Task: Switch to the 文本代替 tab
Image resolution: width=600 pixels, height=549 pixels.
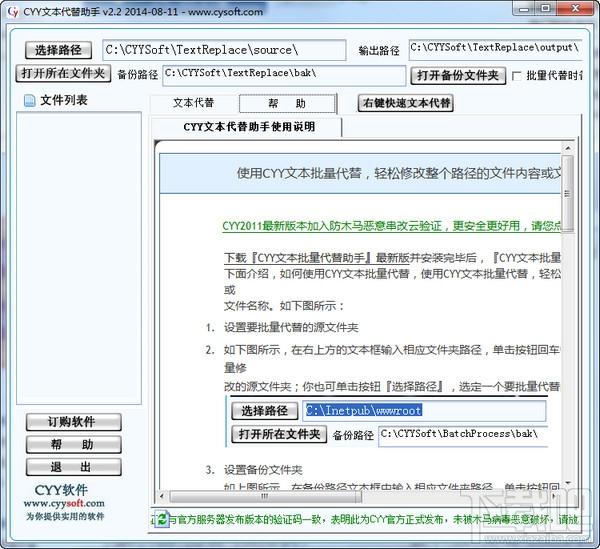Action: [193, 103]
